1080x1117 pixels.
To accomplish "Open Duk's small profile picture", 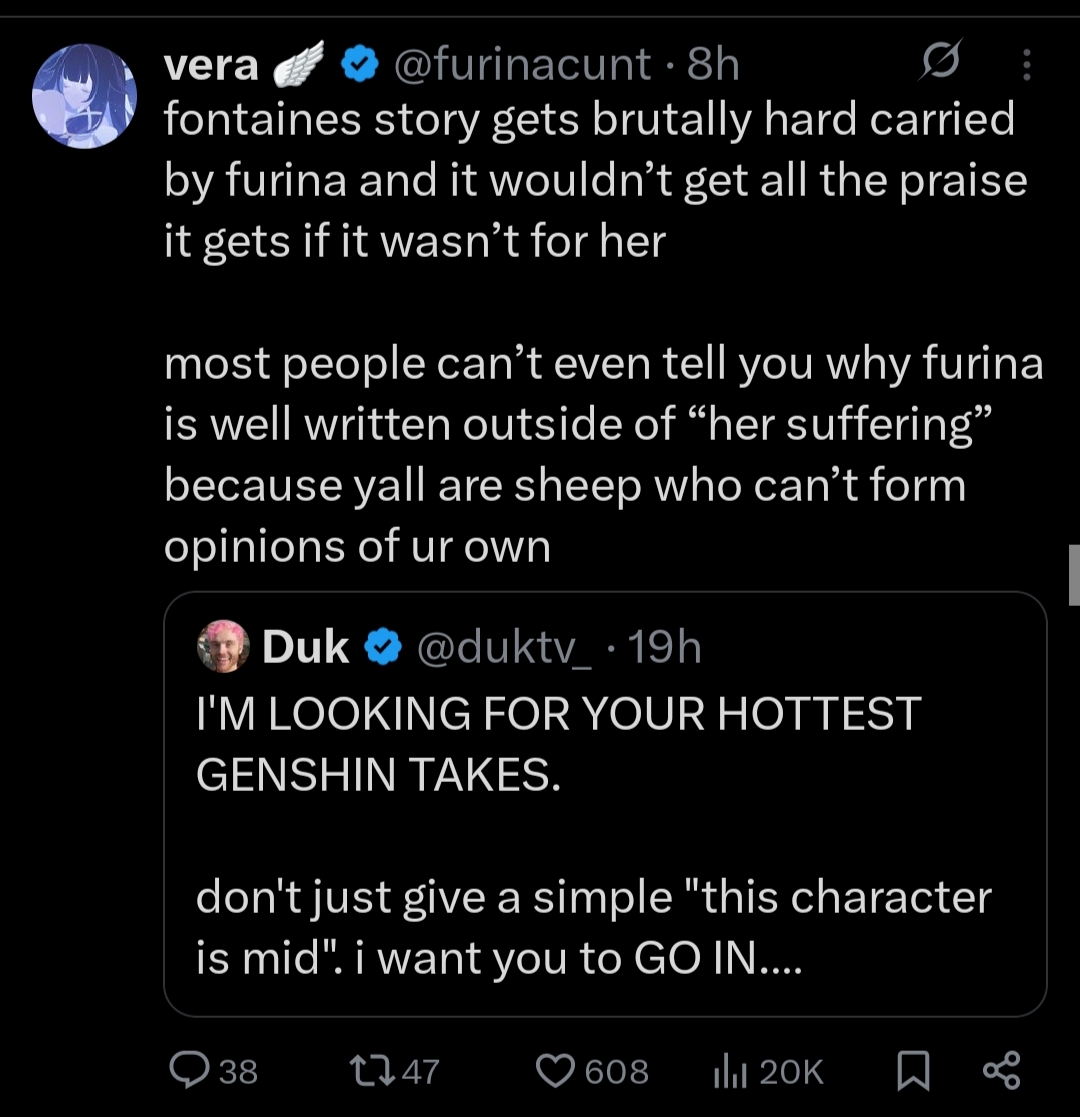I will (223, 646).
